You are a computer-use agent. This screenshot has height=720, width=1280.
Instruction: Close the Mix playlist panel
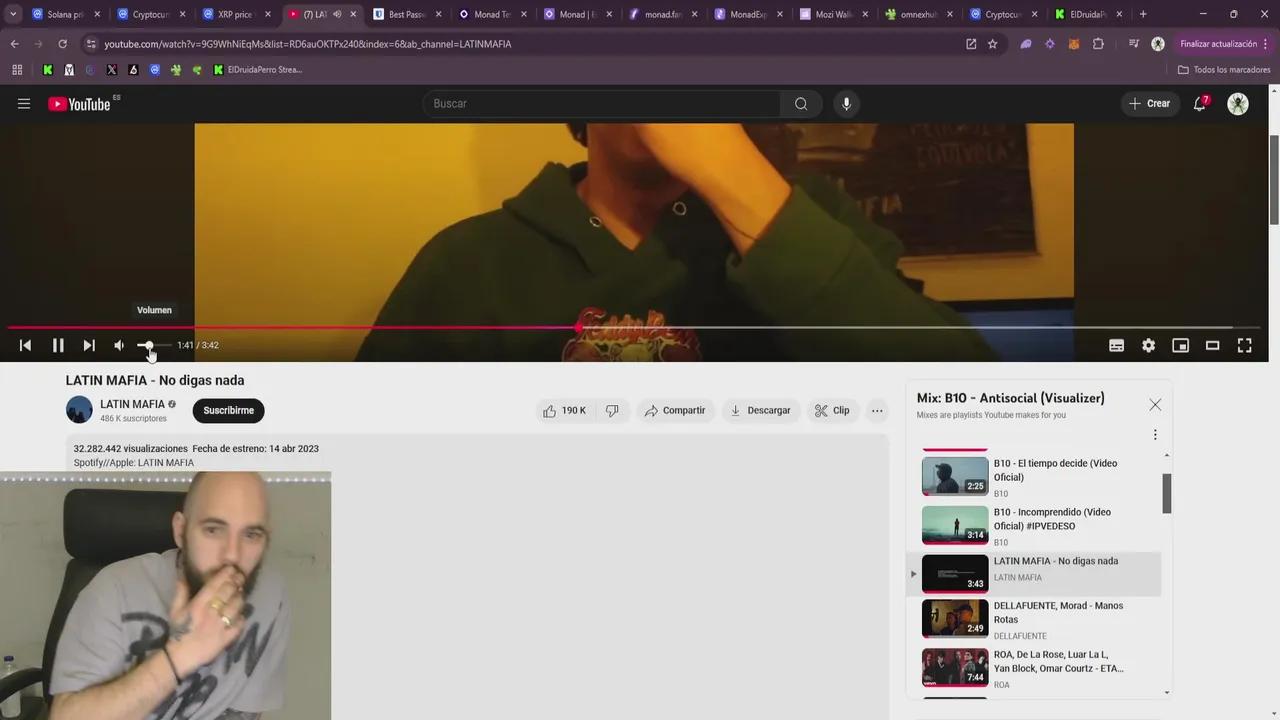pyautogui.click(x=1155, y=405)
